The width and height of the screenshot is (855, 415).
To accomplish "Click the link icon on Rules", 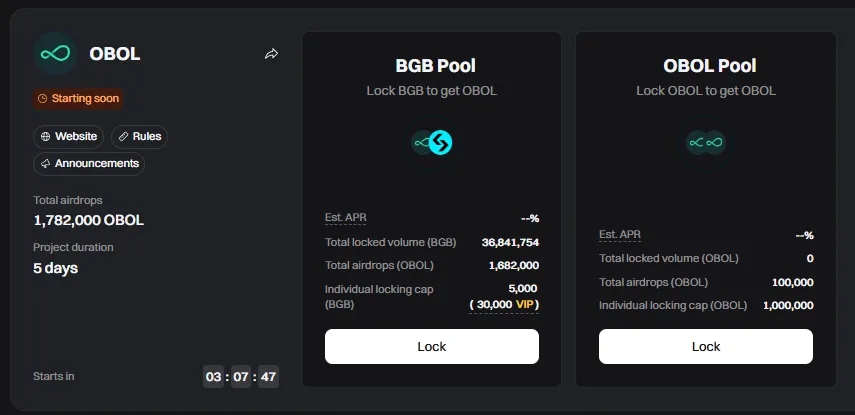I will pos(123,136).
